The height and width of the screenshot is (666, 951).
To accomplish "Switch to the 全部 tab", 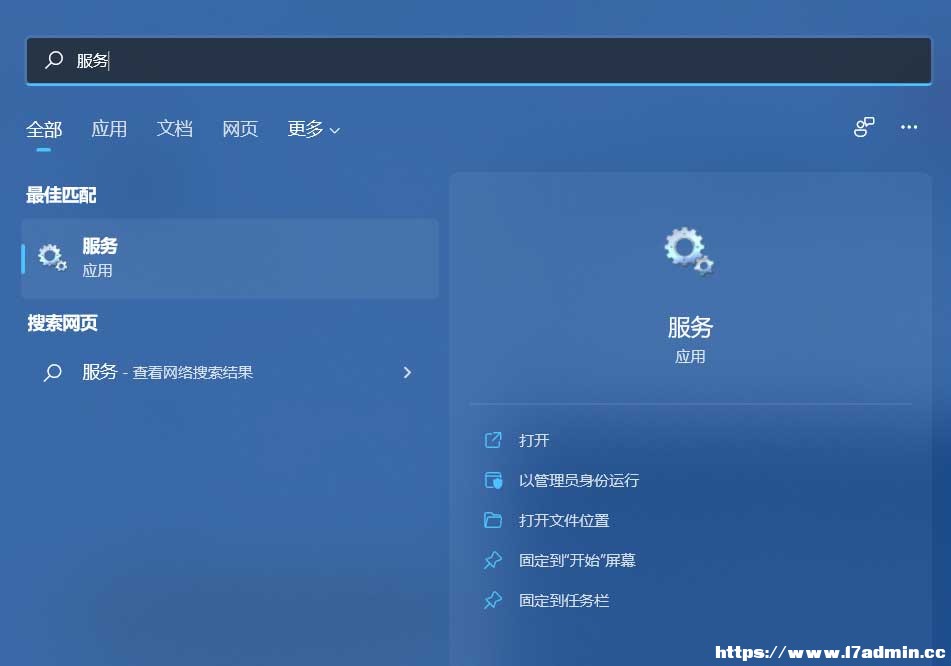I will coord(44,129).
